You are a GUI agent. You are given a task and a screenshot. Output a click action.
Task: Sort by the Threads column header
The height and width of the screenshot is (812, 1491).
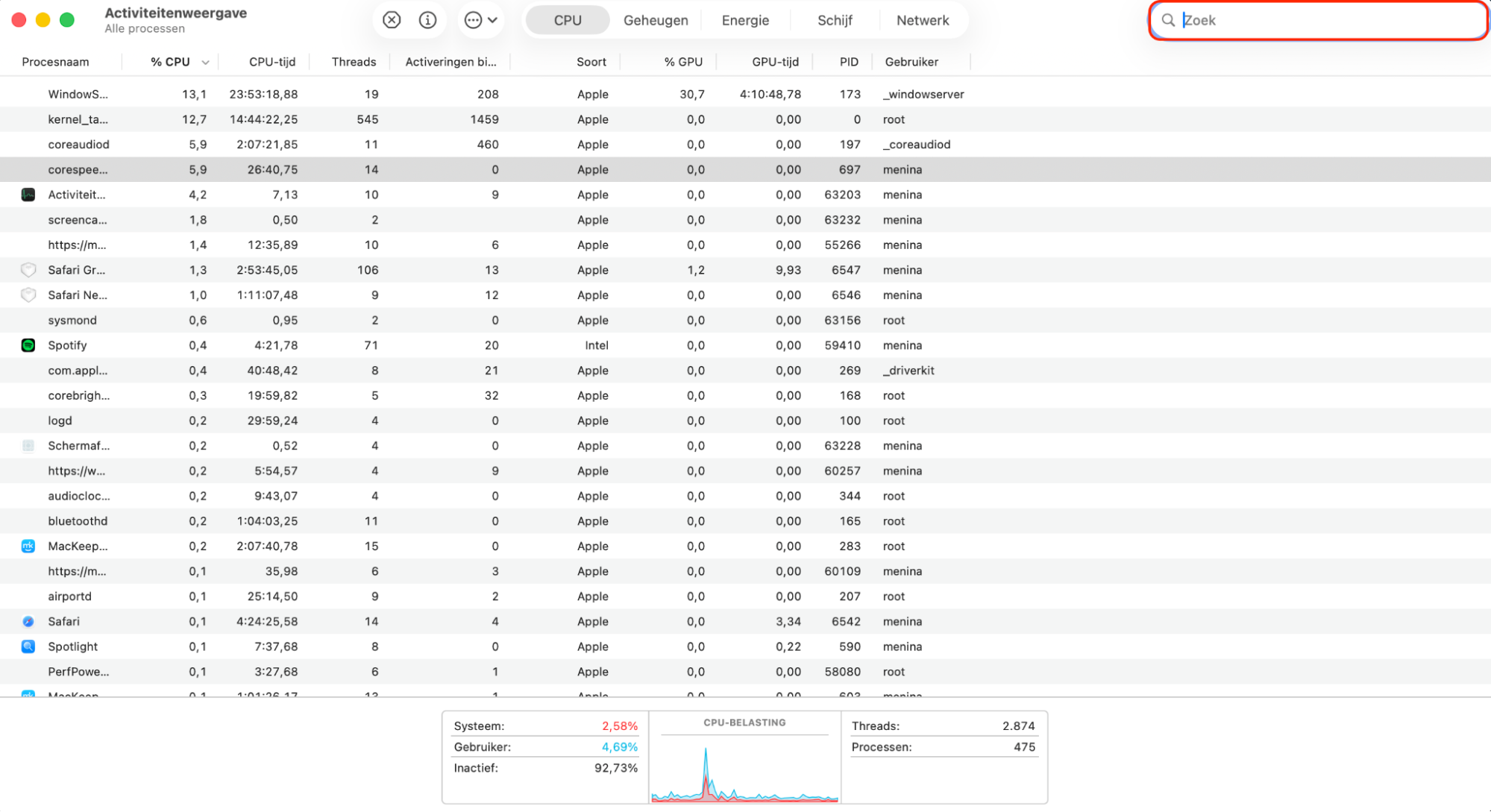(354, 62)
